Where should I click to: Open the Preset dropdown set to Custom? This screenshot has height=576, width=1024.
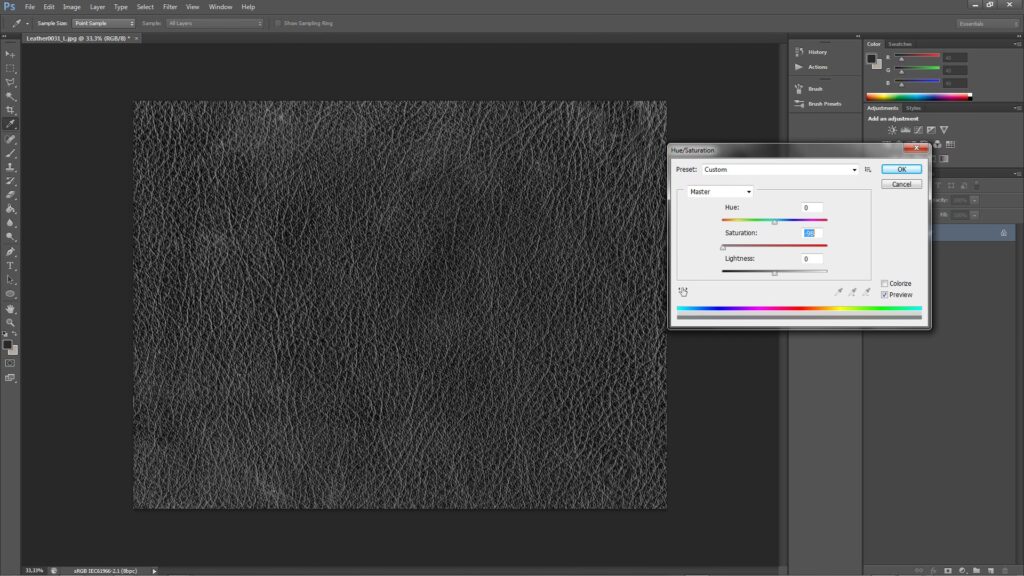point(779,170)
